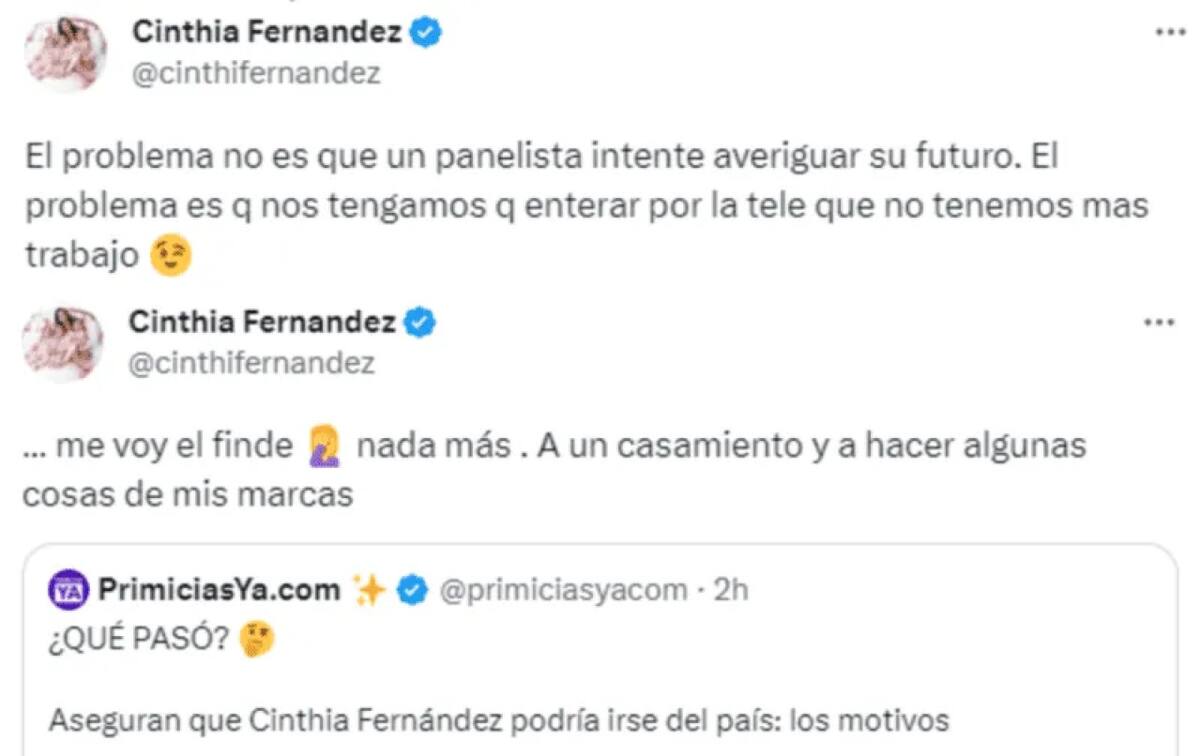Click the facepalm emoji in the second tweet
Image resolution: width=1200 pixels, height=756 pixels.
pos(325,446)
